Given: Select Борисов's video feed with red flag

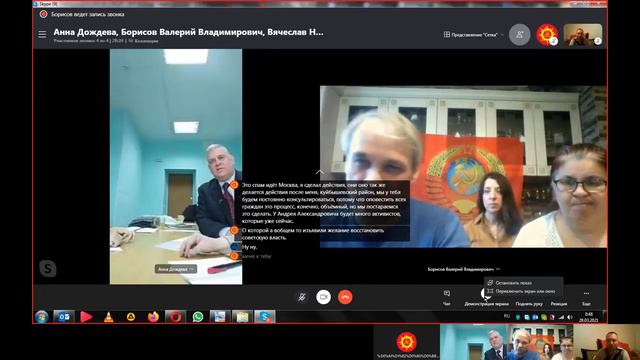Looking at the screenshot, I should [x=463, y=167].
